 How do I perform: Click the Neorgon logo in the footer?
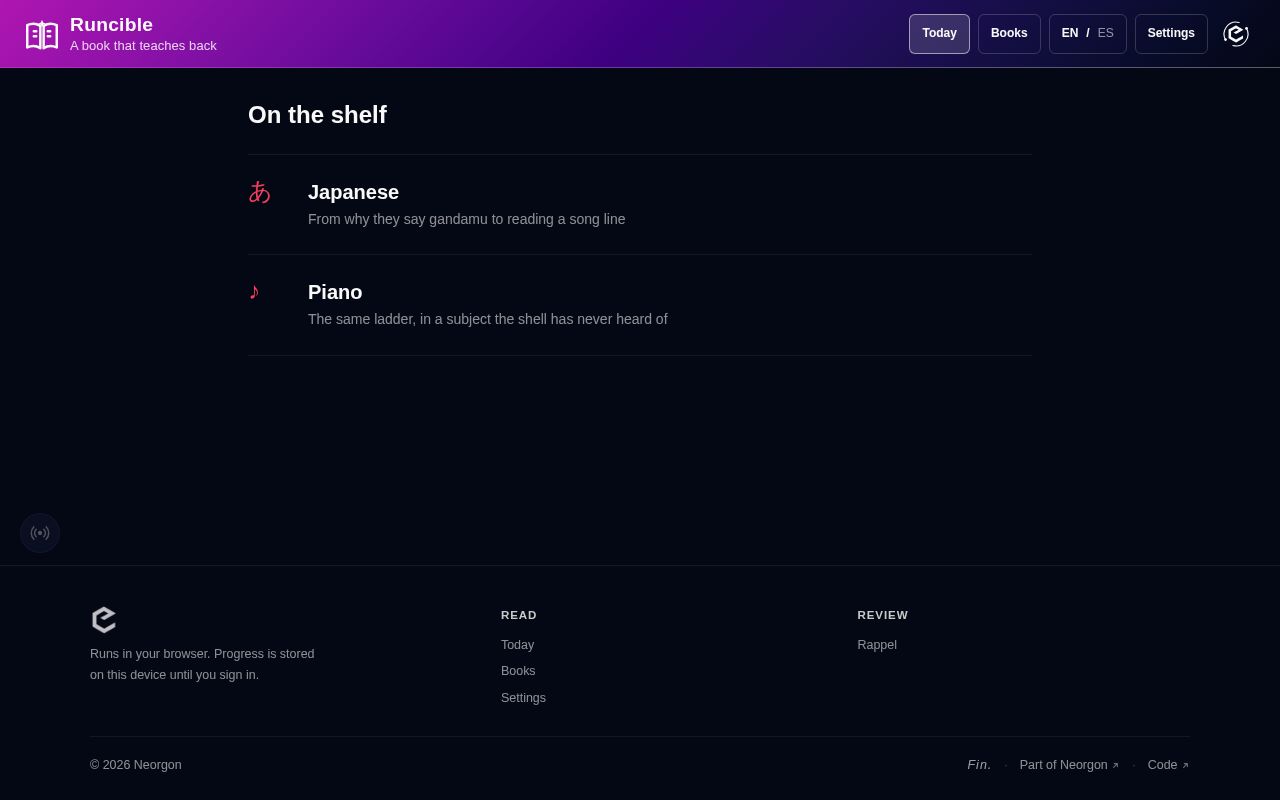104,620
